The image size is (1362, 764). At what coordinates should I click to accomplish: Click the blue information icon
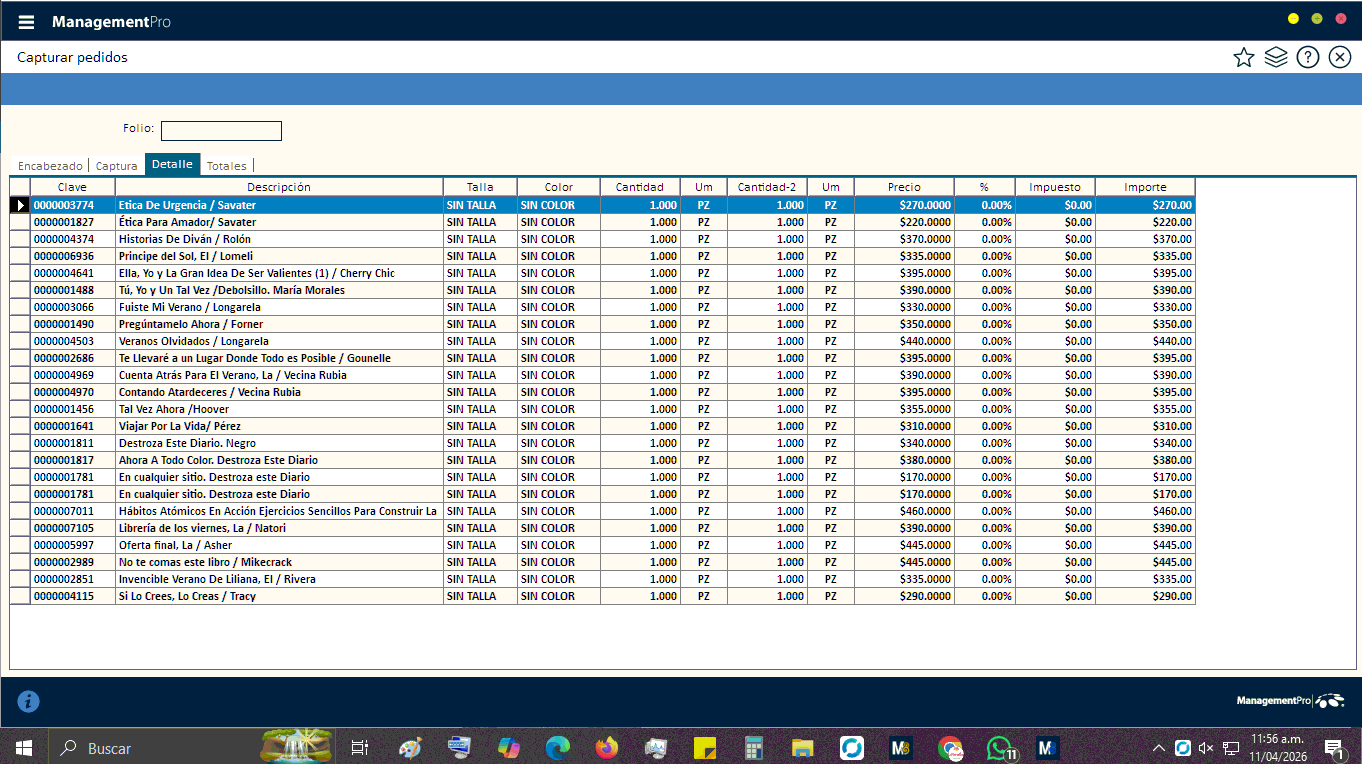coord(29,702)
